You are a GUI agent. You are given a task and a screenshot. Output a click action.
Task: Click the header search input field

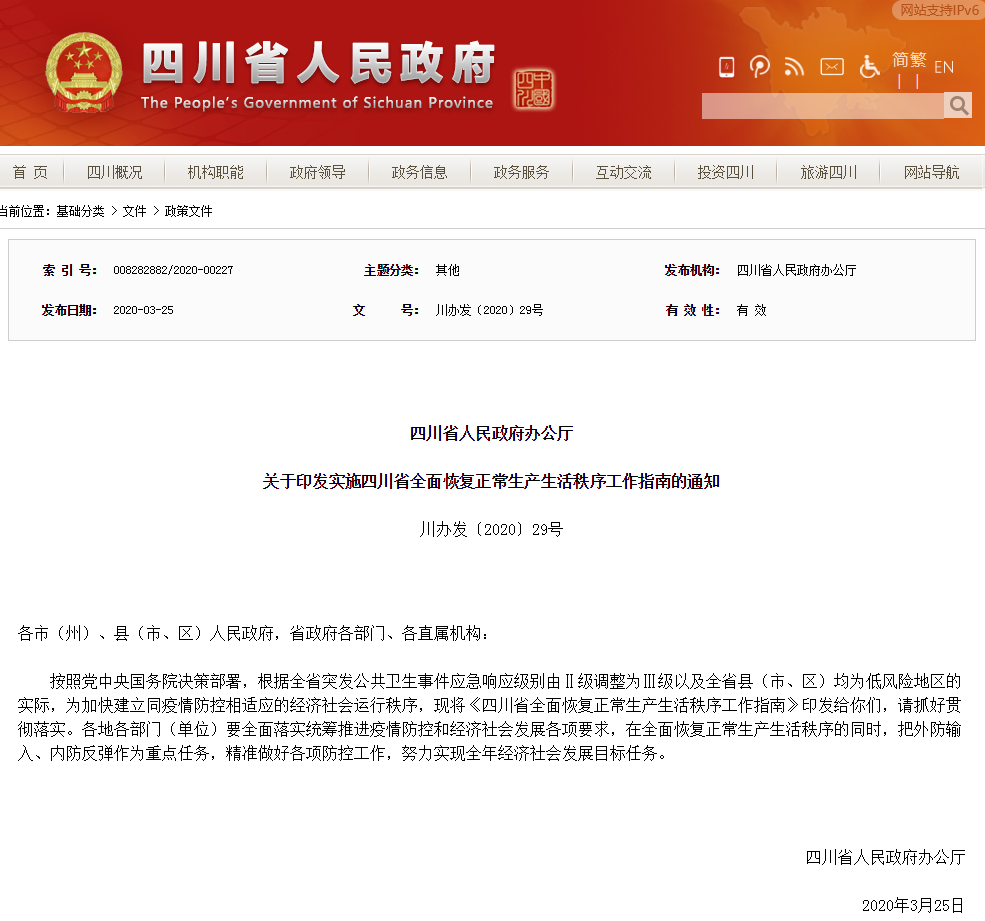(822, 106)
